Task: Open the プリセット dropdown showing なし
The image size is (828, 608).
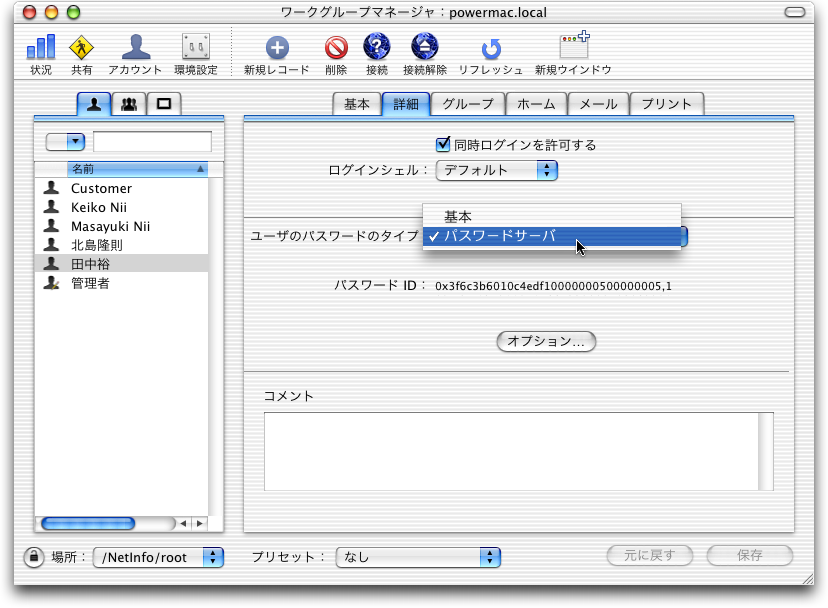Action: (418, 557)
